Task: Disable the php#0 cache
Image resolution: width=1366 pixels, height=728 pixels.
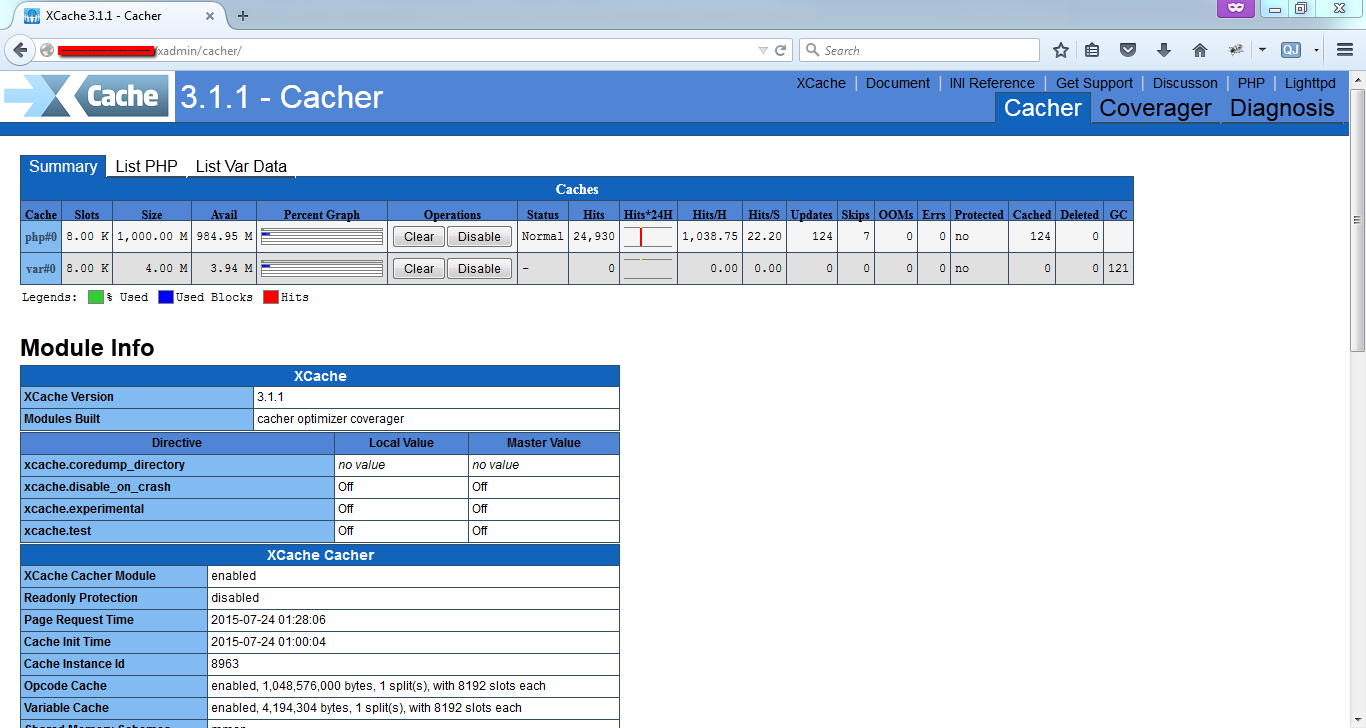Action: (x=479, y=237)
